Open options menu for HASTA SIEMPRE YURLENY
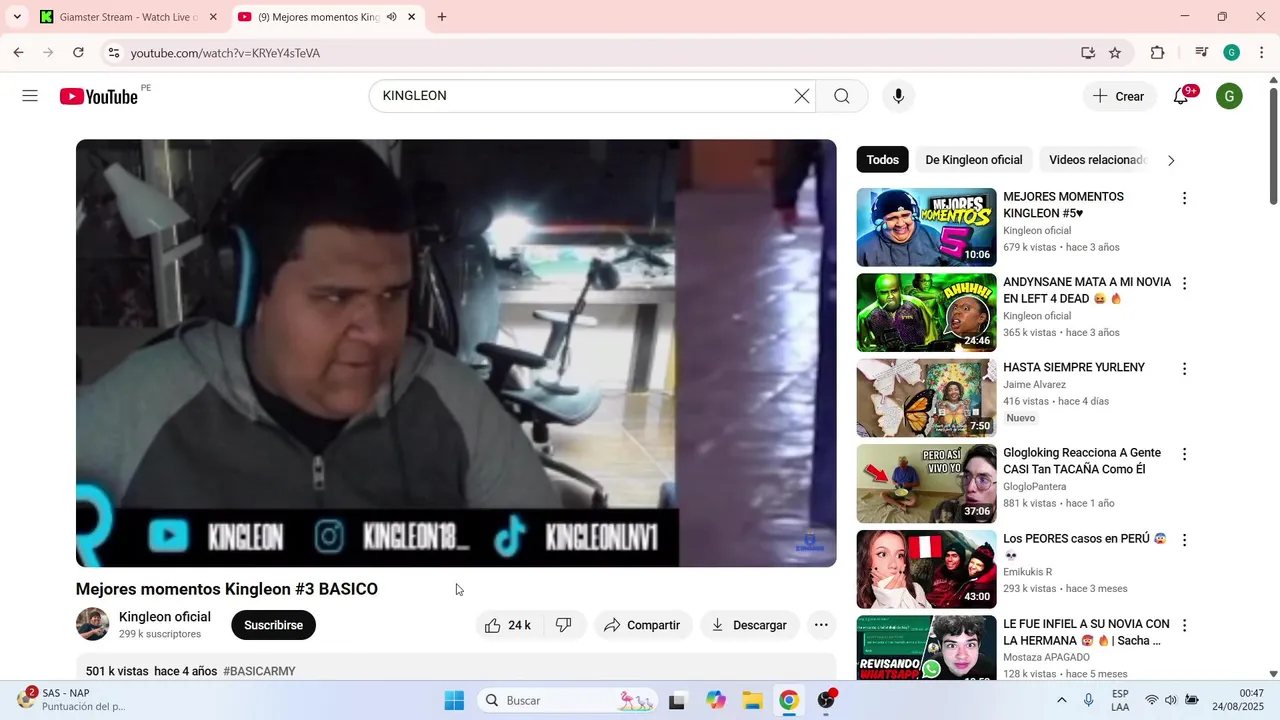Image resolution: width=1280 pixels, height=720 pixels. pos(1184,369)
